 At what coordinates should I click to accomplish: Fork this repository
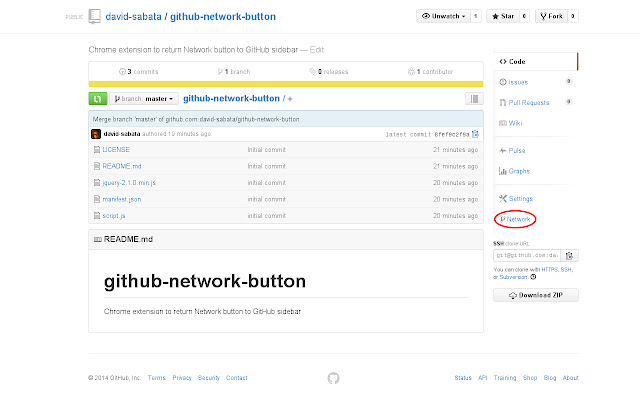click(551, 16)
